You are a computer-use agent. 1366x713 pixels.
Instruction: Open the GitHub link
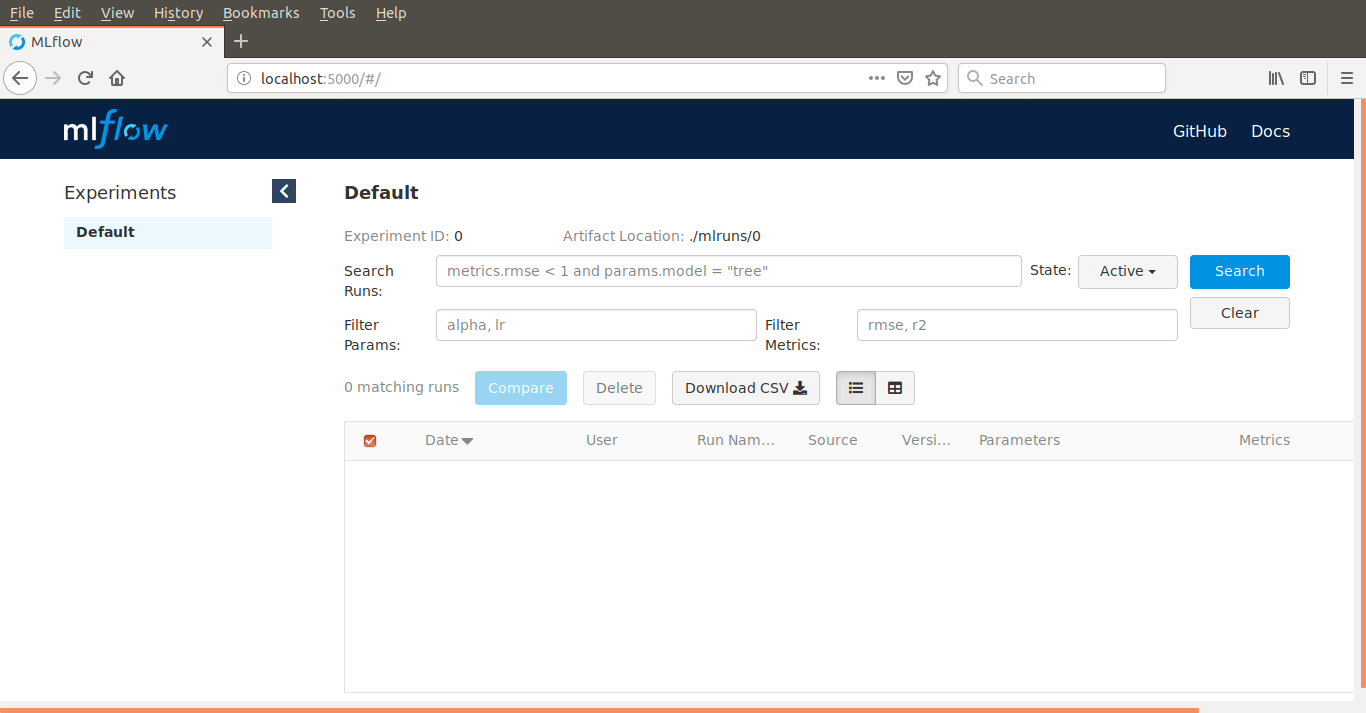point(1200,131)
